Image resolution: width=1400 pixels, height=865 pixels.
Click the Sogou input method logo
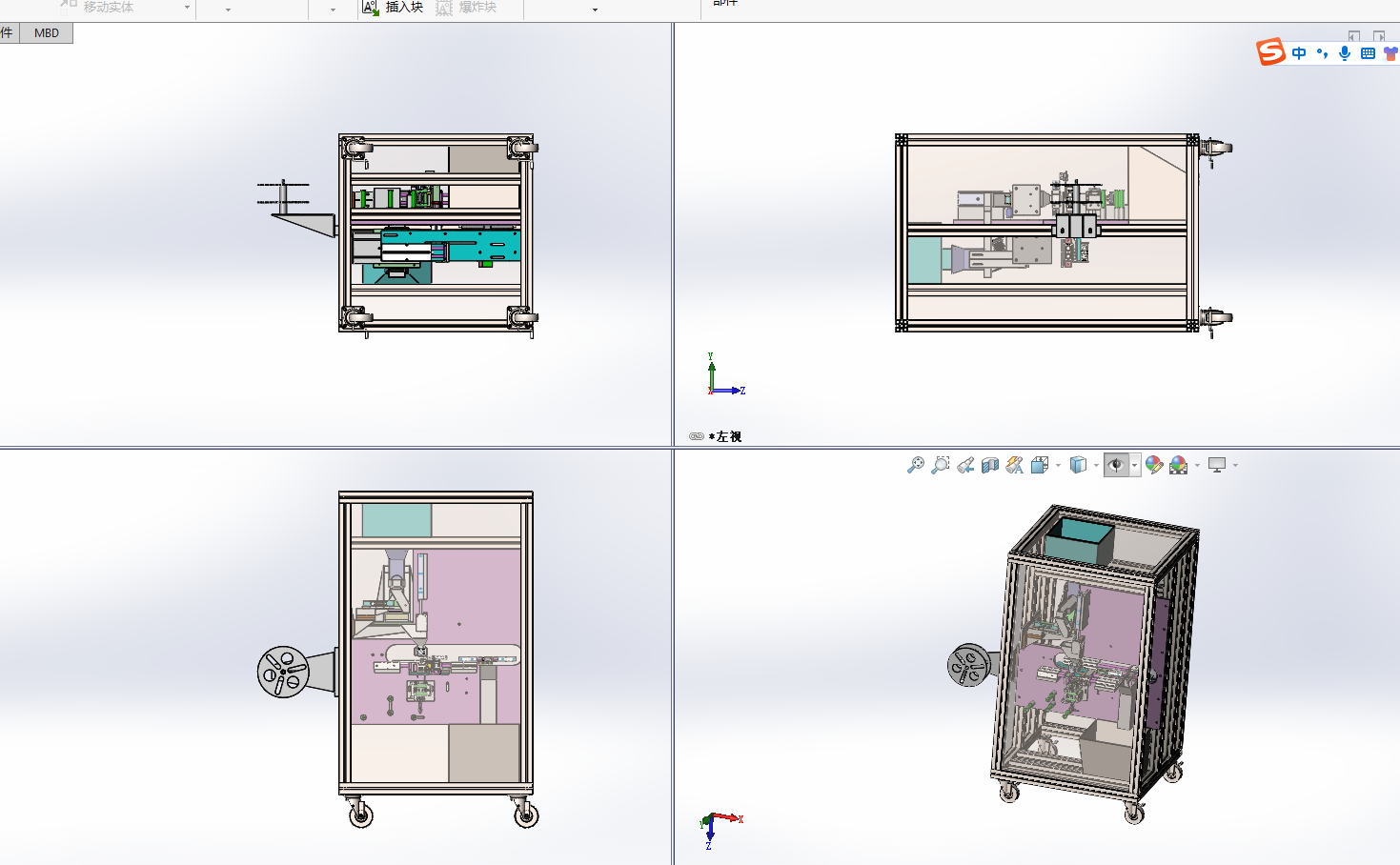pyautogui.click(x=1271, y=52)
